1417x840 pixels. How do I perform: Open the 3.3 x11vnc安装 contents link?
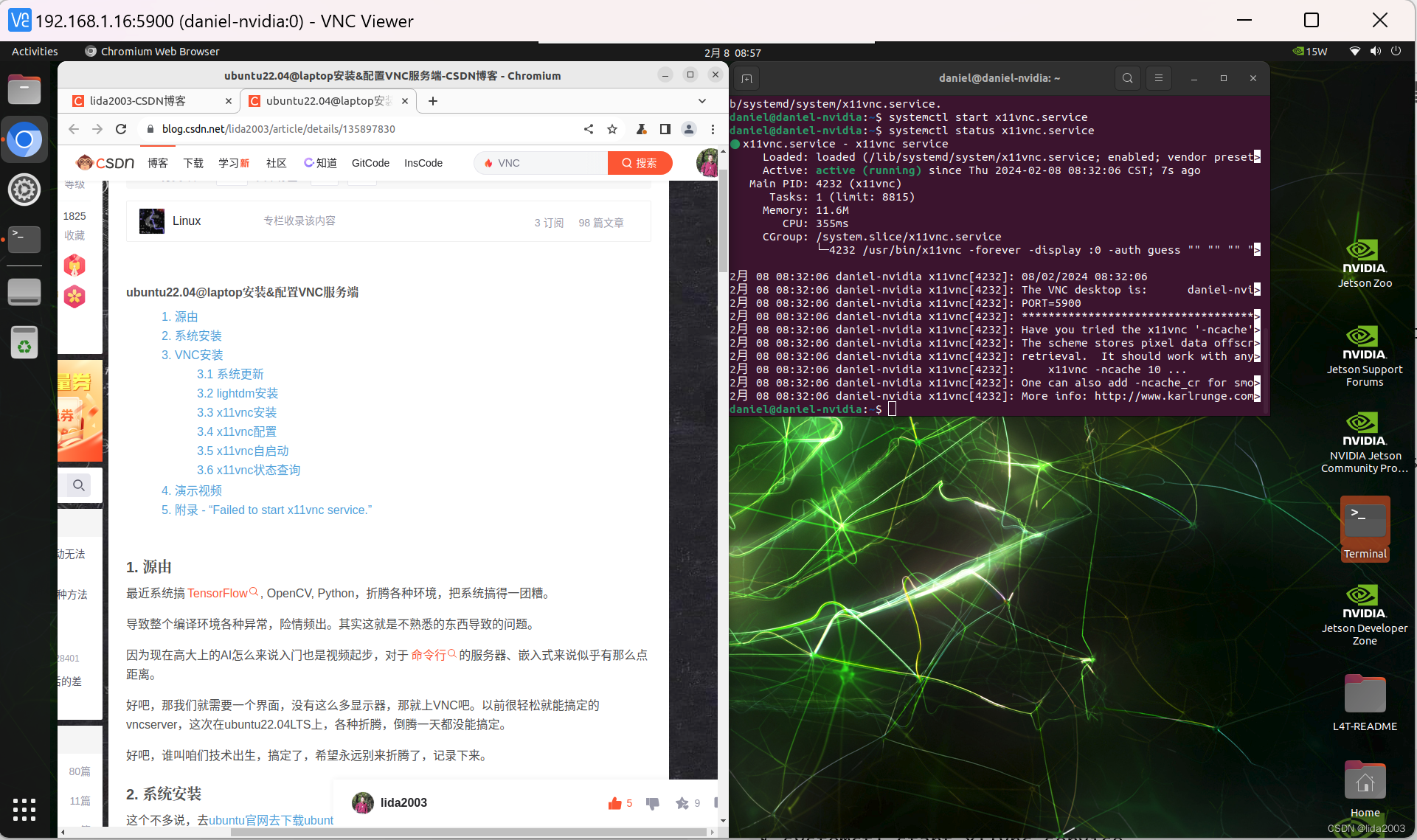(236, 412)
